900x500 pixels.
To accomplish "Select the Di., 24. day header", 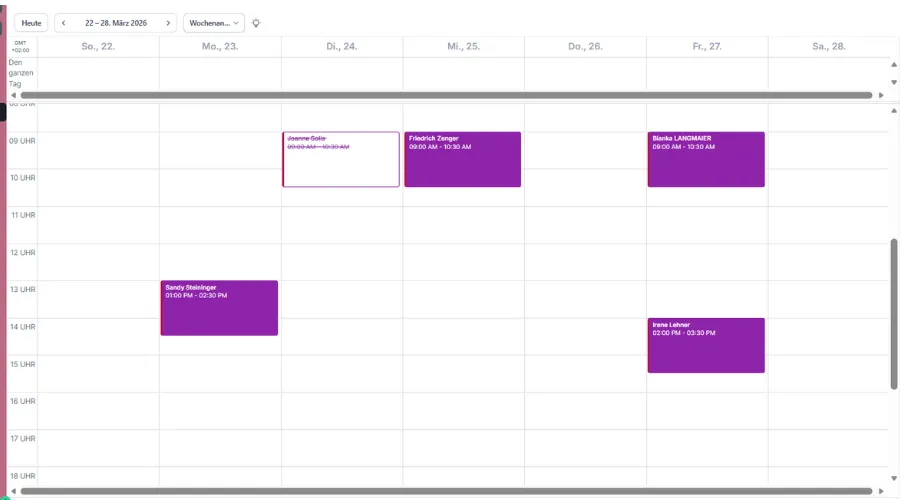I will tap(342, 46).
